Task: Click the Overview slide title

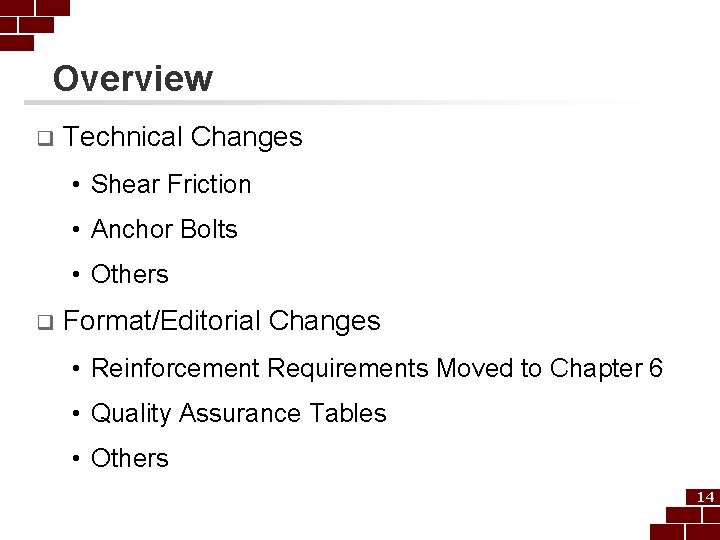Action: tap(133, 79)
